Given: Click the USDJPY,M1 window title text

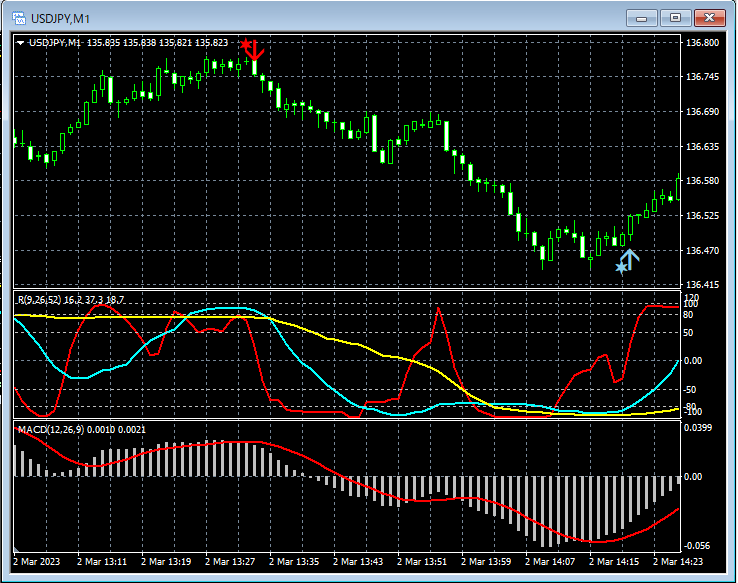Looking at the screenshot, I should pyautogui.click(x=59, y=18).
